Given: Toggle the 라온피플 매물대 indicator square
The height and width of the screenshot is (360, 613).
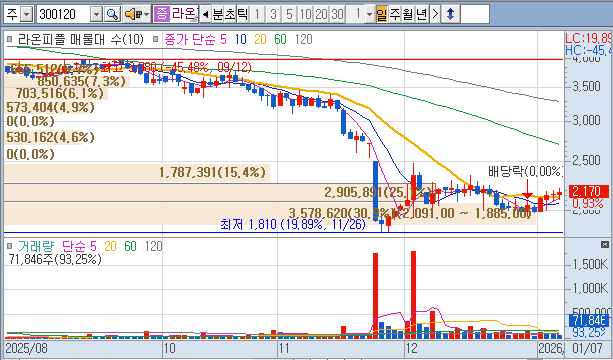Looking at the screenshot, I should click(x=10, y=39).
